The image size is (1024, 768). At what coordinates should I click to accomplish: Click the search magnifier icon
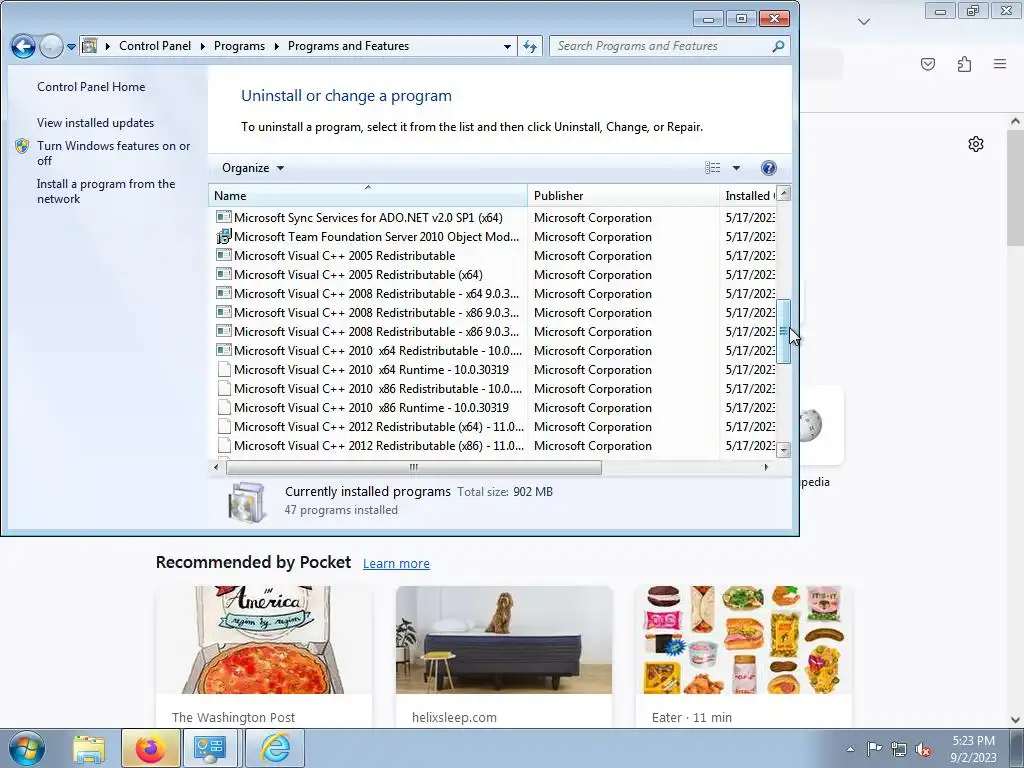(x=778, y=46)
